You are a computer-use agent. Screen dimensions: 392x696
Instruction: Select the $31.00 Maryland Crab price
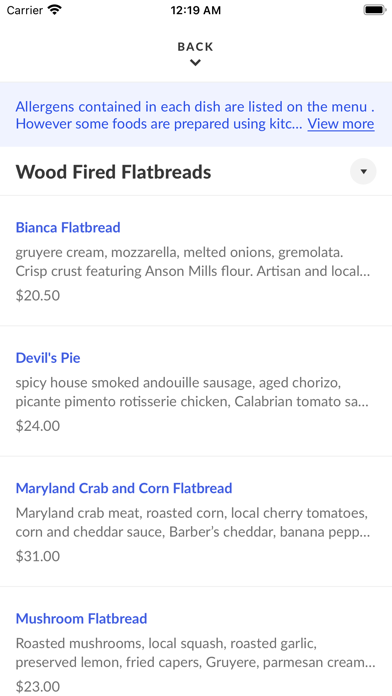pyautogui.click(x=38, y=556)
